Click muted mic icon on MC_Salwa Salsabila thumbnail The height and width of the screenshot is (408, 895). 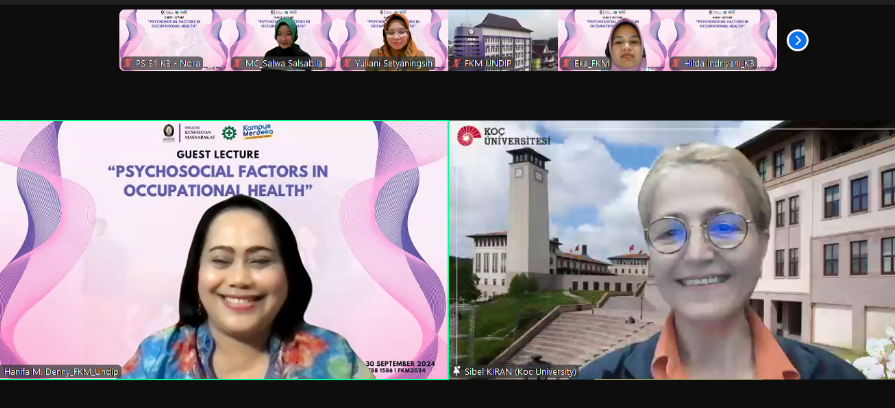(x=237, y=64)
